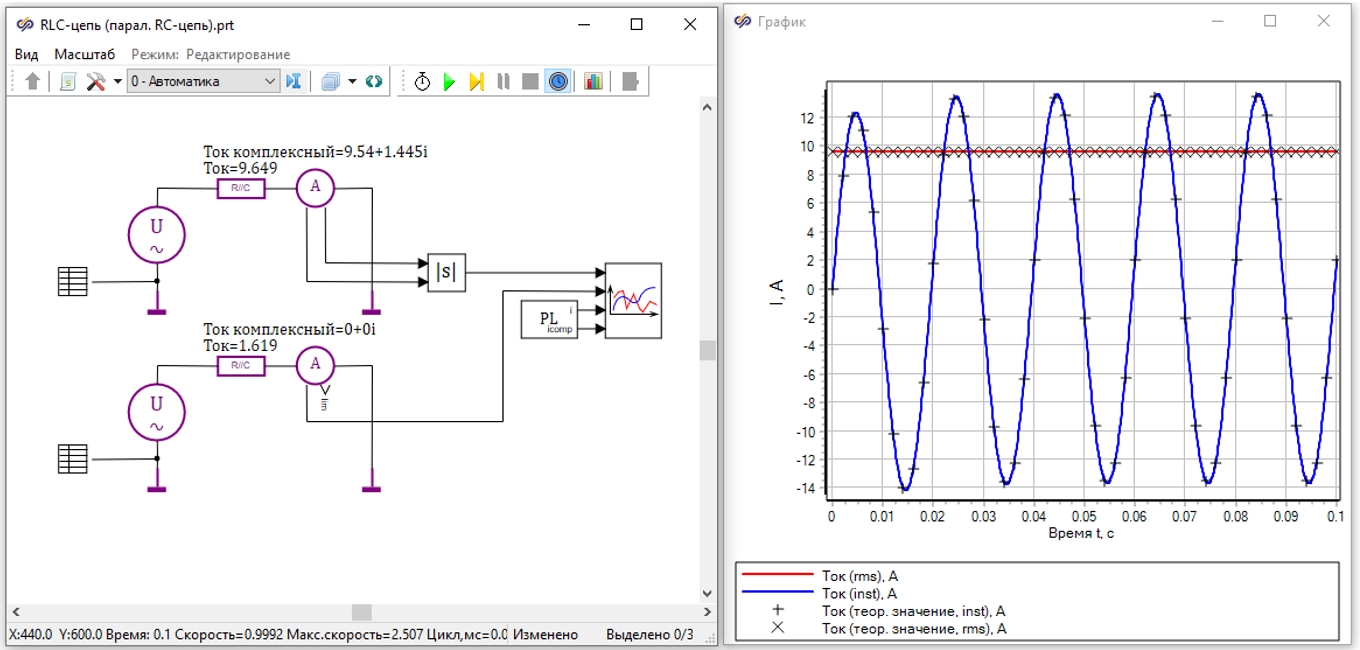The height and width of the screenshot is (650, 1360).
Task: Click the script page icon in toolbar
Action: 67,82
